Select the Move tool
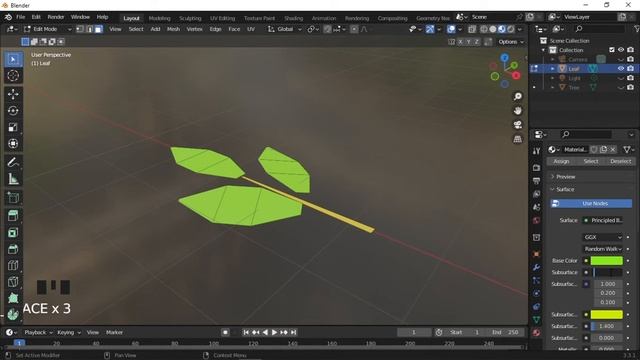The image size is (640, 360). (x=13, y=94)
